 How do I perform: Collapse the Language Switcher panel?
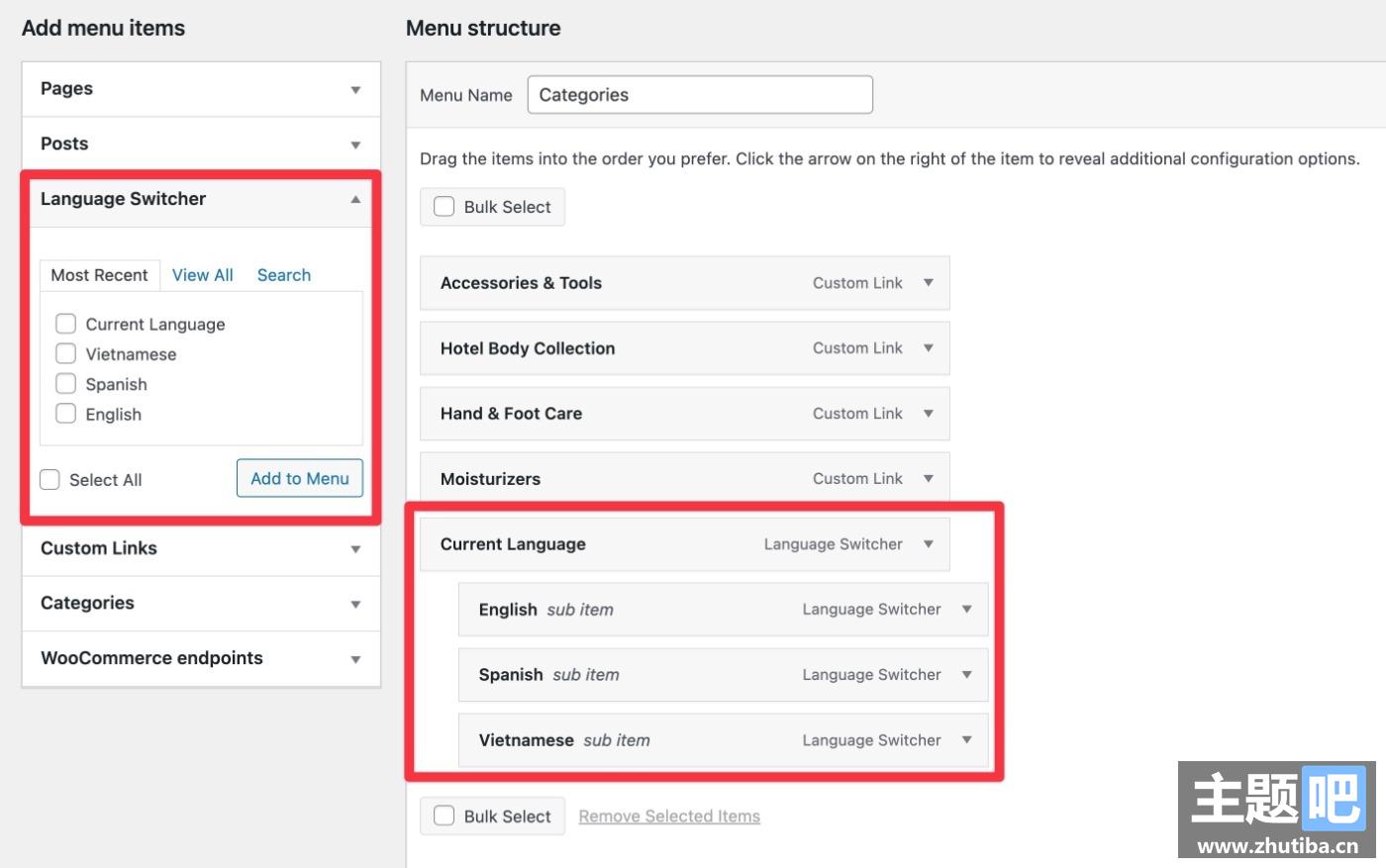(x=355, y=199)
